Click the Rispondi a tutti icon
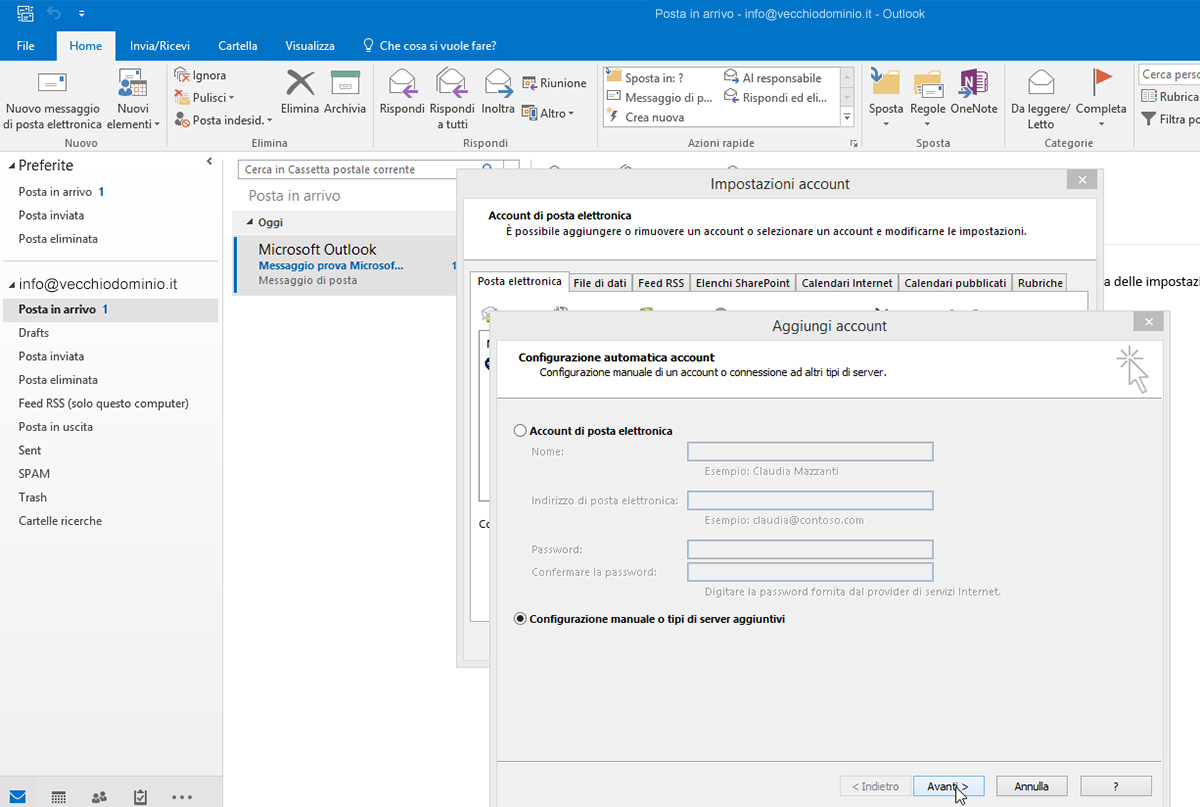 click(452, 82)
